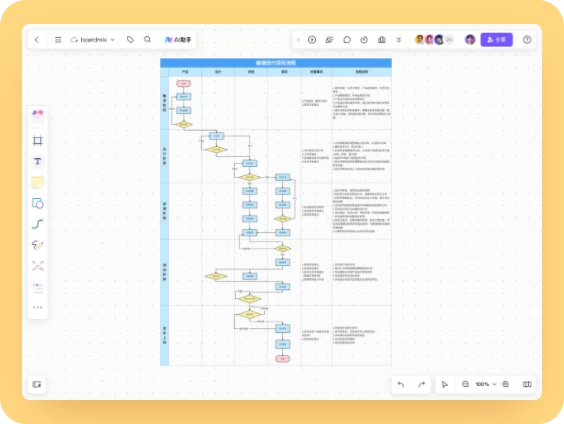Screen dimensions: 564x424
Task: Open the pages panel book icon
Action: point(527,384)
